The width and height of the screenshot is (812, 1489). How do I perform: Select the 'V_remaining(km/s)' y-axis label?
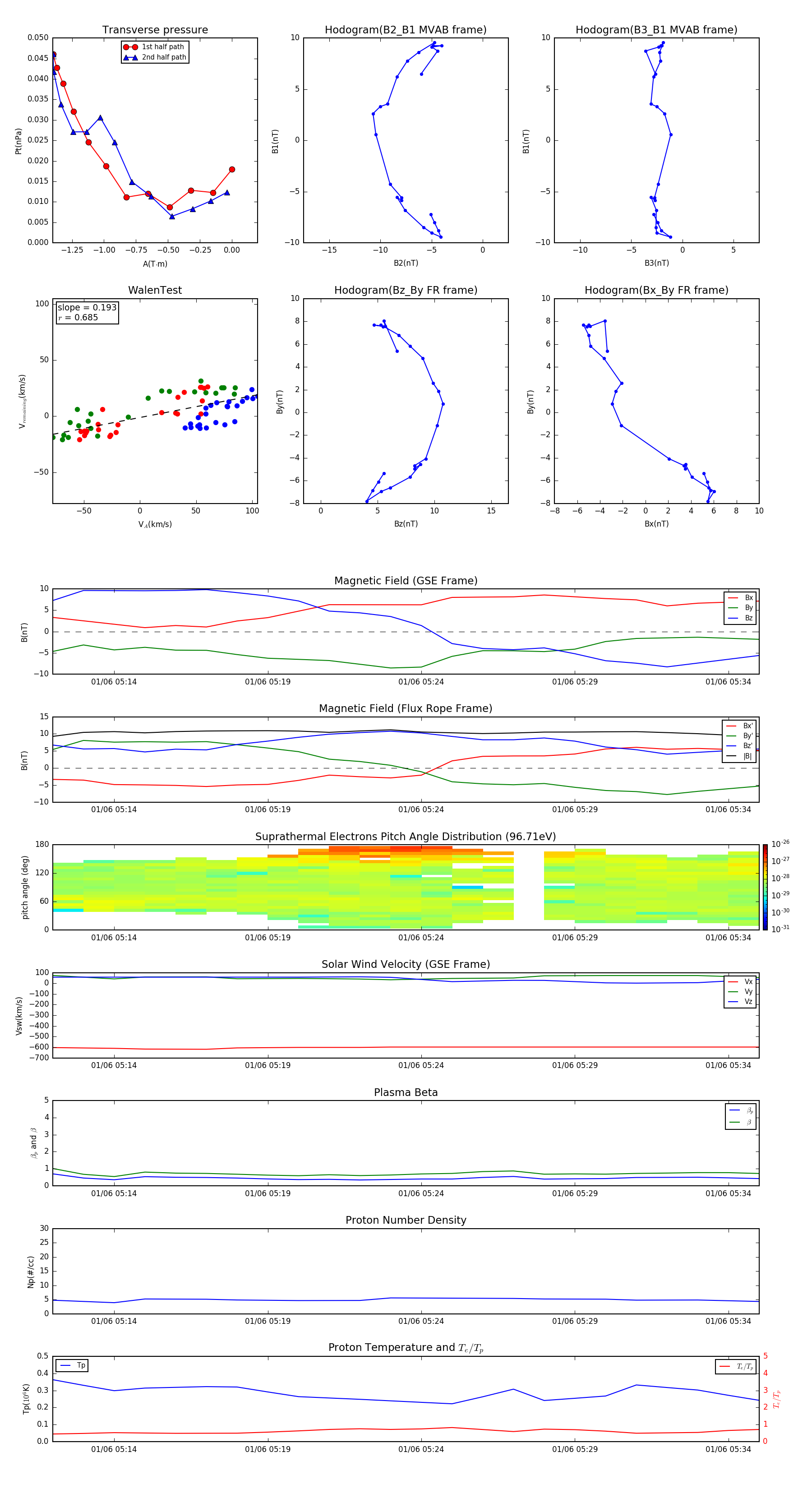(23, 401)
